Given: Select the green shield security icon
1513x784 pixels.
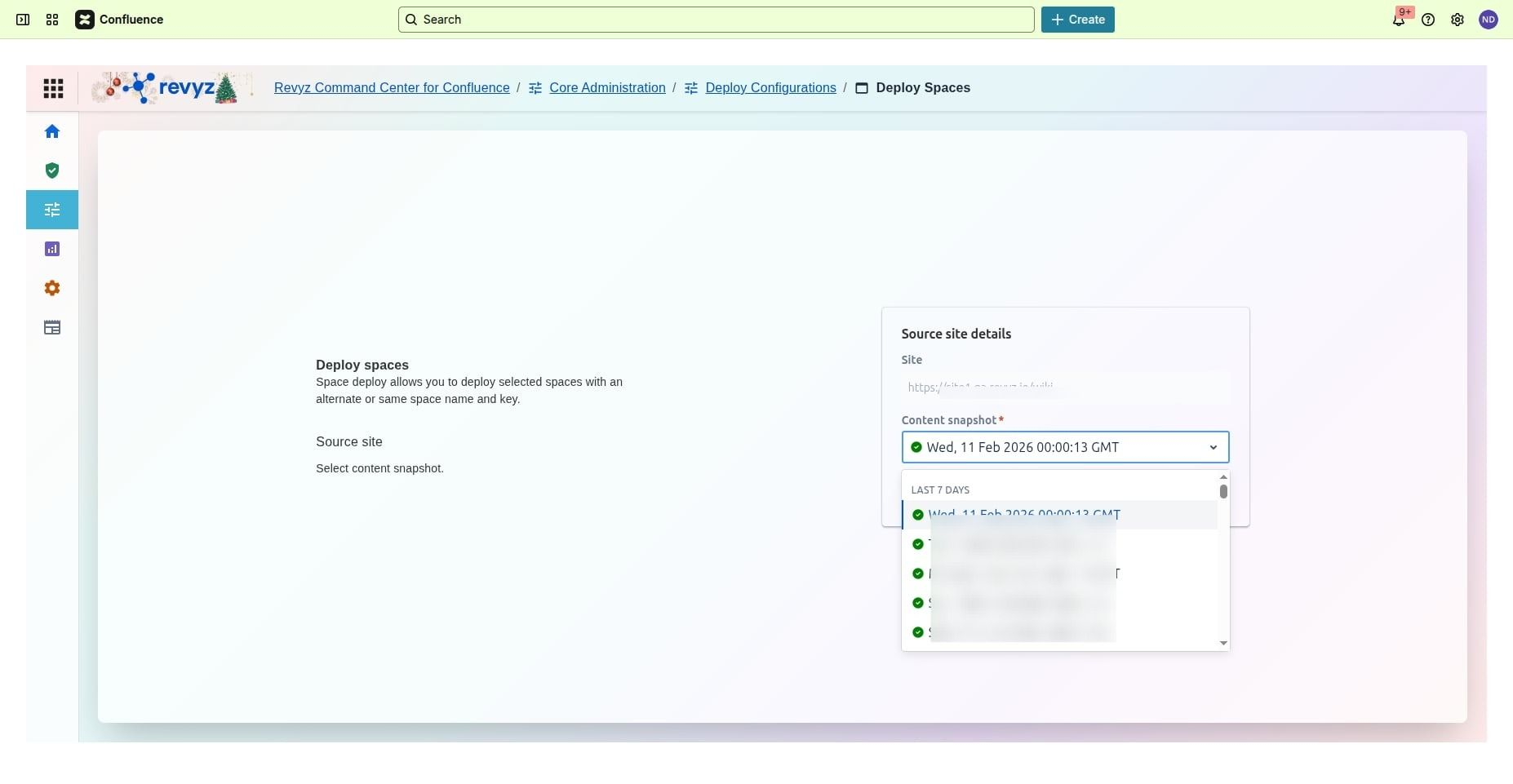Looking at the screenshot, I should point(52,171).
